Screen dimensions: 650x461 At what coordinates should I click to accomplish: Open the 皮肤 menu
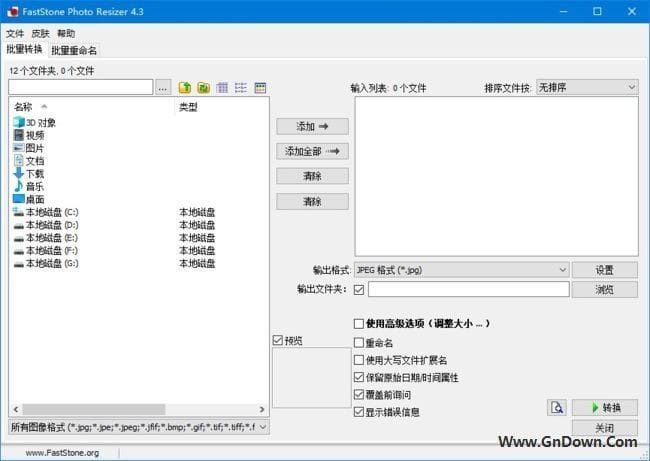[41, 34]
